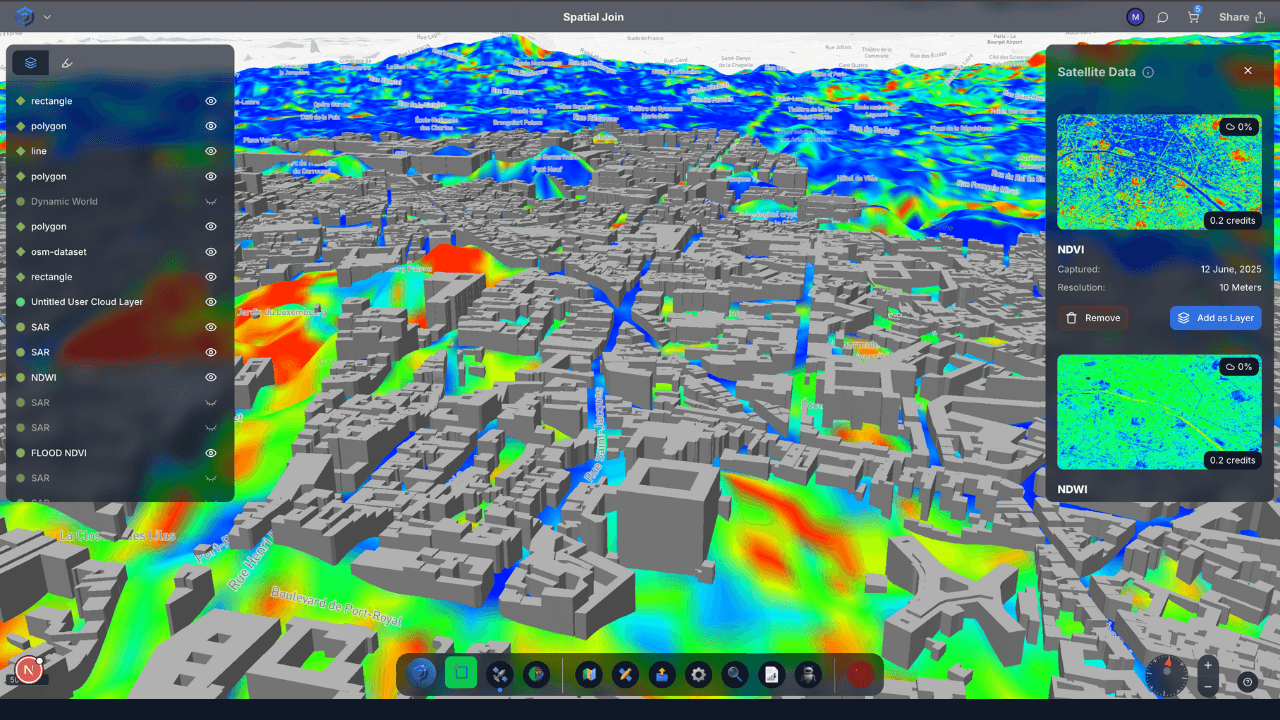Click Add as Layer for NDVI
Image resolution: width=1280 pixels, height=720 pixels.
click(x=1215, y=318)
